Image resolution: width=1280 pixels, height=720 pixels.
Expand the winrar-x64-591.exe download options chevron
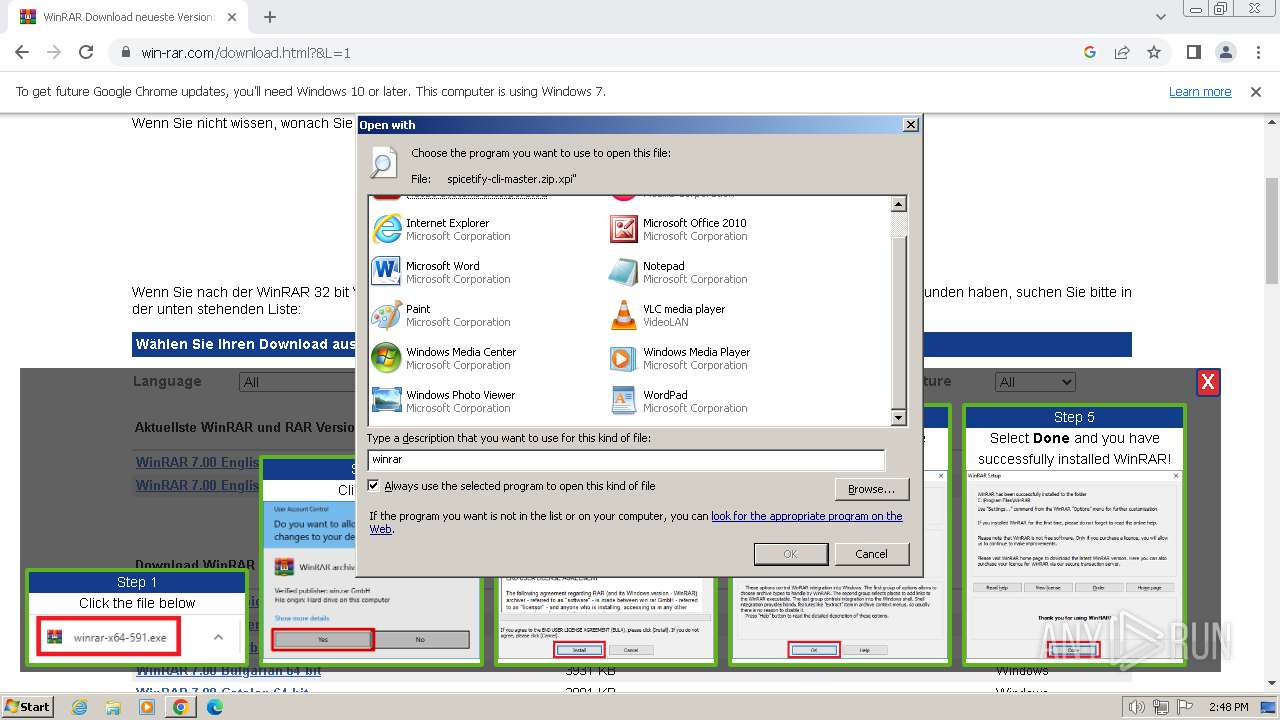(218, 637)
